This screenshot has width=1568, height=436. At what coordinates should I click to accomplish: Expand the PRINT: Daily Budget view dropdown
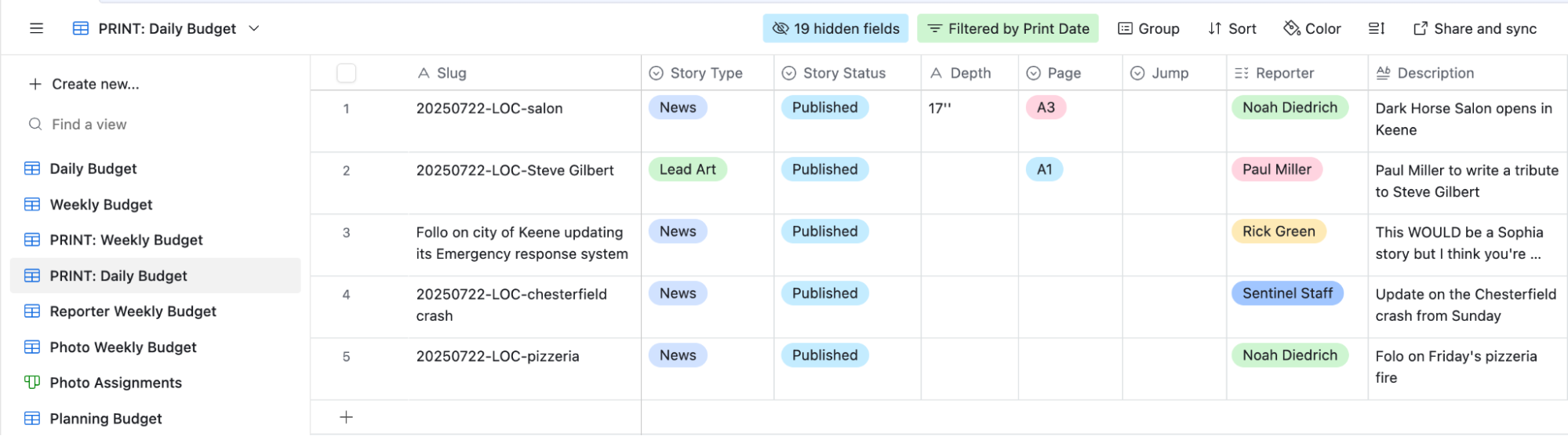coord(254,28)
